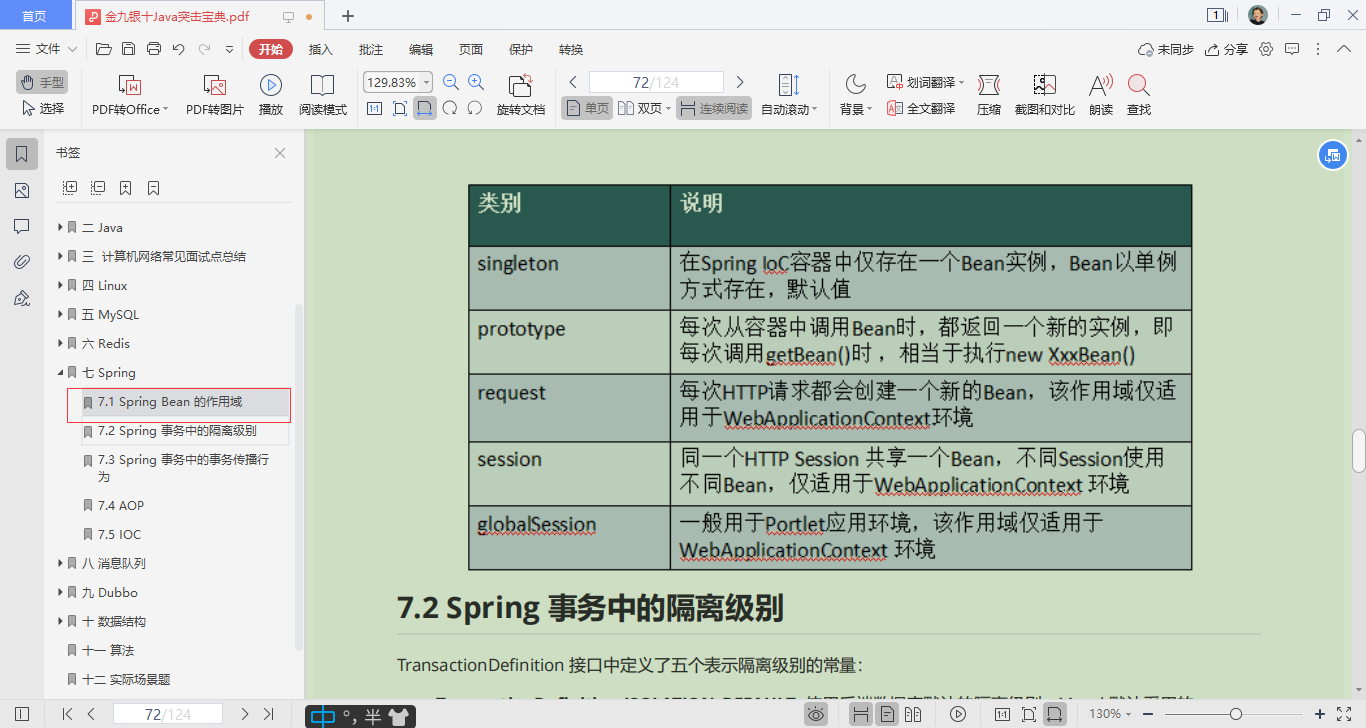Switch to the 首页 home tab
Screen dimensions: 1366x728
34,16
